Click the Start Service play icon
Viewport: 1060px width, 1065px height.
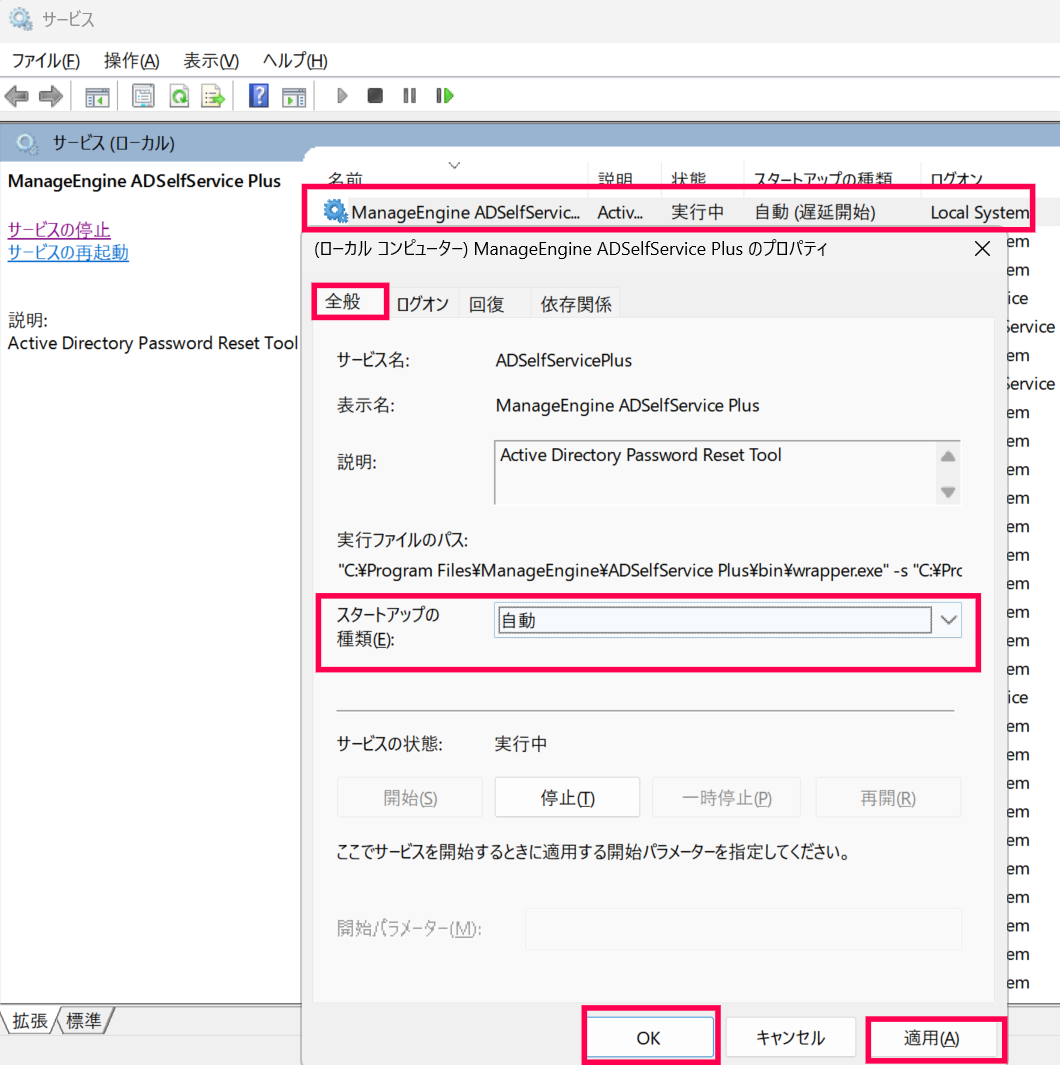pos(342,96)
